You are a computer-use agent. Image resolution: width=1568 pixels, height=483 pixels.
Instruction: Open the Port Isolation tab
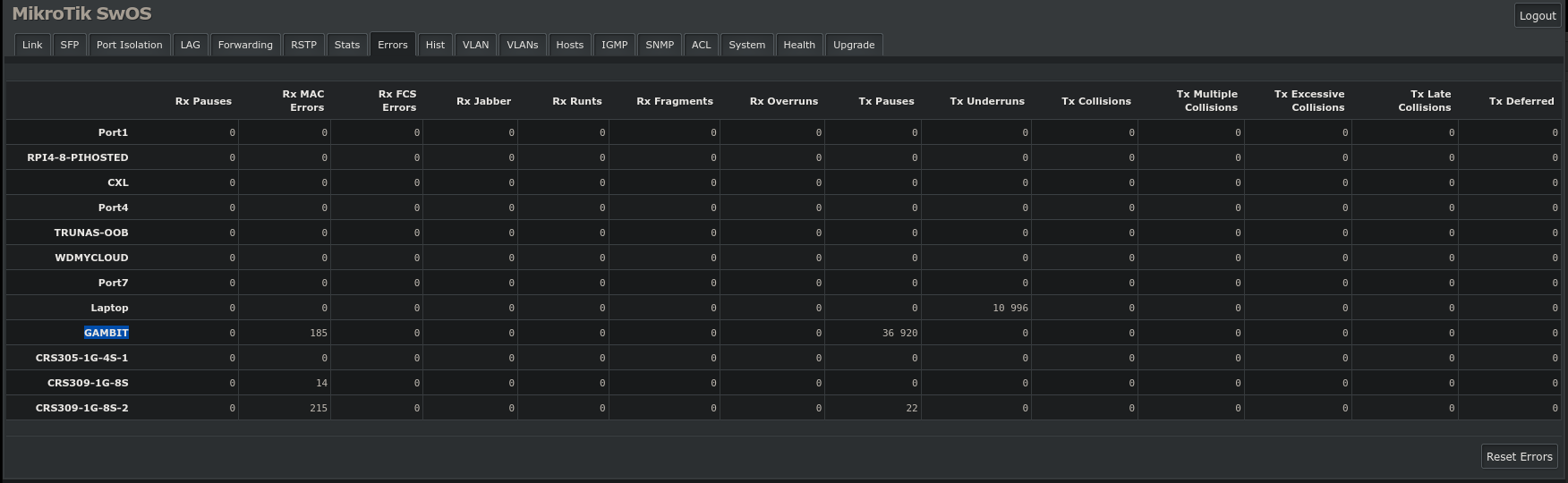click(x=130, y=45)
